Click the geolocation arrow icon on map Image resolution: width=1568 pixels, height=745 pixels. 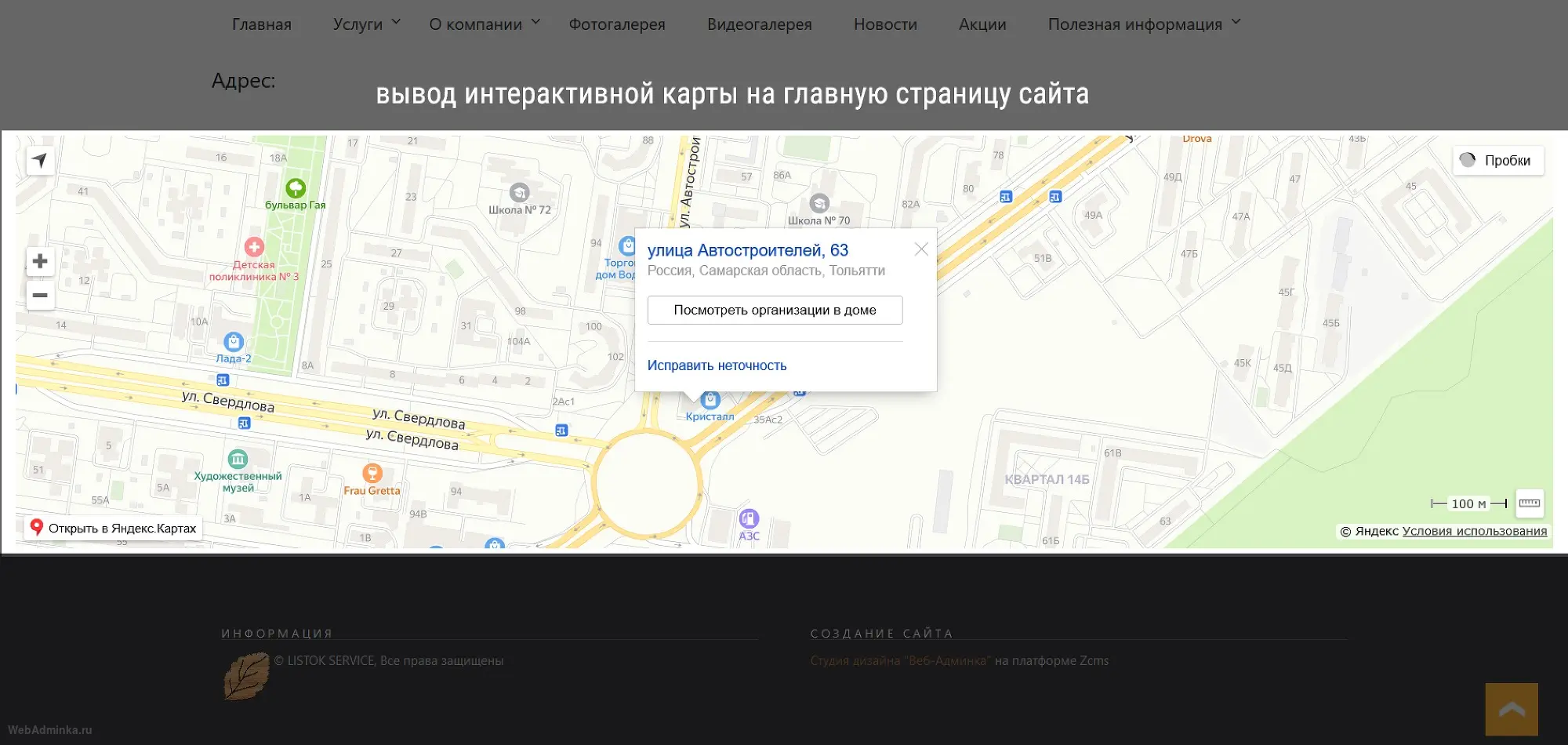pyautogui.click(x=40, y=161)
